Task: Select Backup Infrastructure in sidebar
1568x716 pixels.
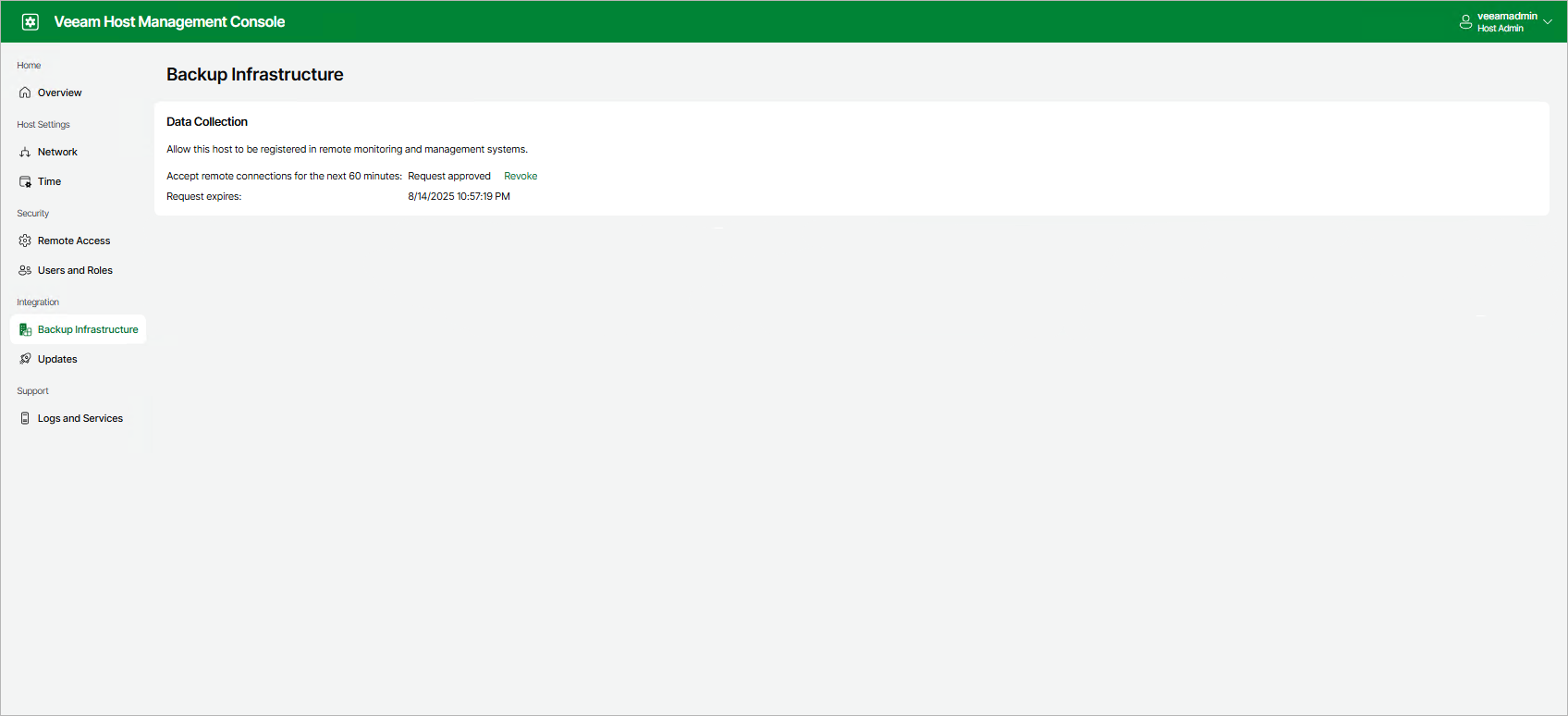Action: (x=78, y=329)
